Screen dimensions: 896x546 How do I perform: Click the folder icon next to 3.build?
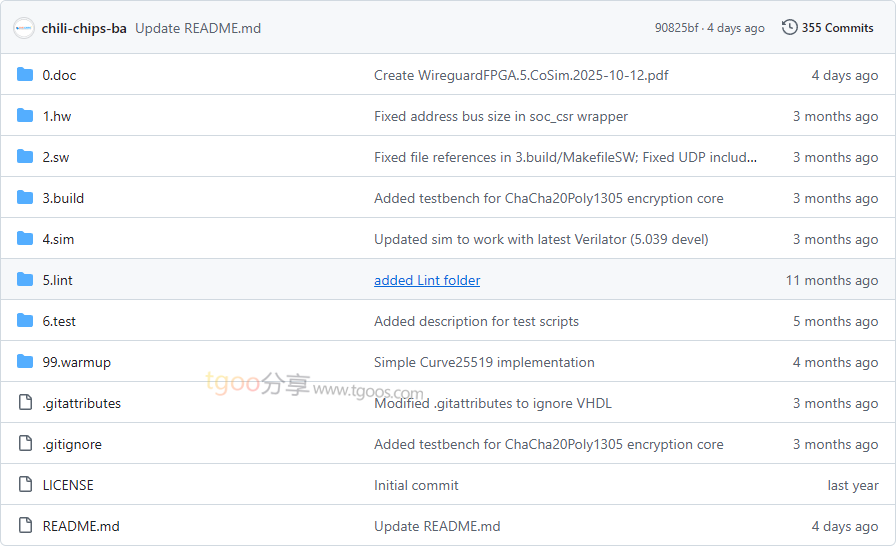(25, 198)
